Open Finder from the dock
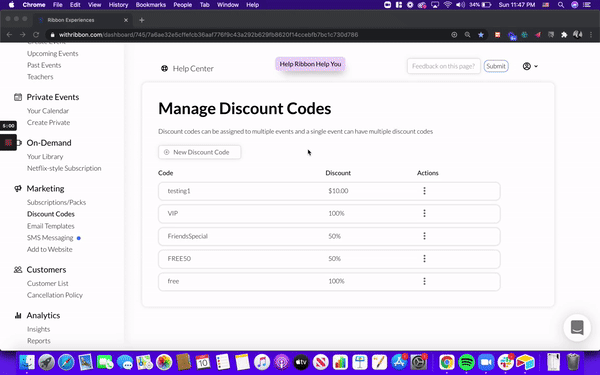This screenshot has height=375, width=600. pyautogui.click(x=27, y=362)
